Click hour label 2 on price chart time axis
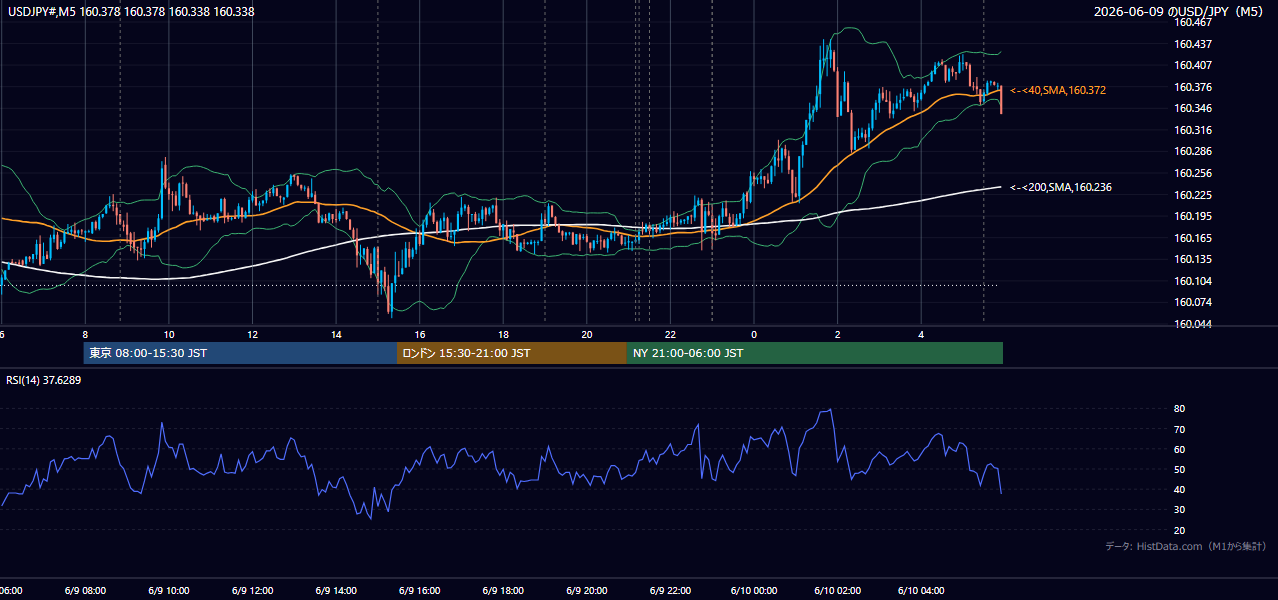The width and height of the screenshot is (1278, 600). click(x=838, y=335)
